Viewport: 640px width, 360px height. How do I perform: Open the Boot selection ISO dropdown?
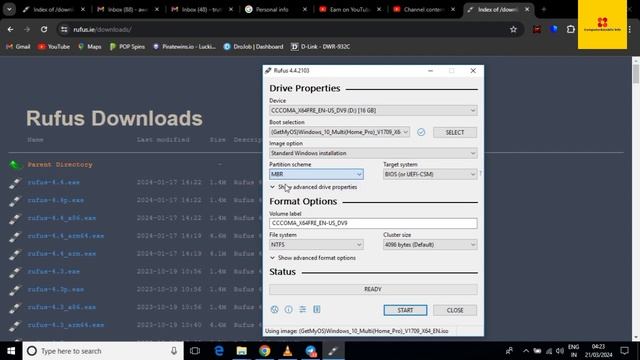339,132
